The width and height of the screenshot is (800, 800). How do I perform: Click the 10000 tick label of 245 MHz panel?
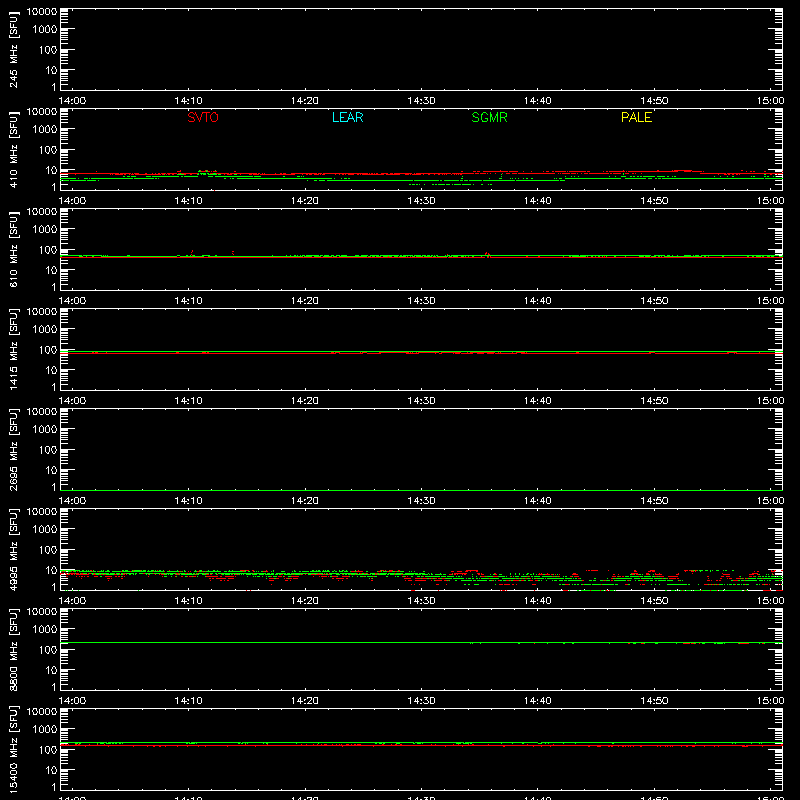tap(42, 12)
